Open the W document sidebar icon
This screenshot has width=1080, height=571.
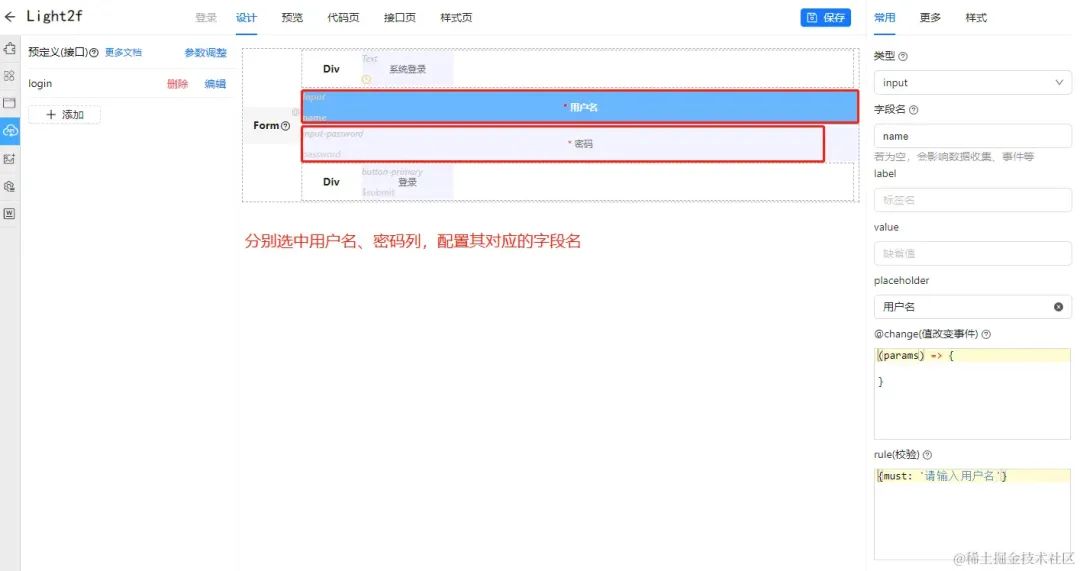tap(10, 214)
